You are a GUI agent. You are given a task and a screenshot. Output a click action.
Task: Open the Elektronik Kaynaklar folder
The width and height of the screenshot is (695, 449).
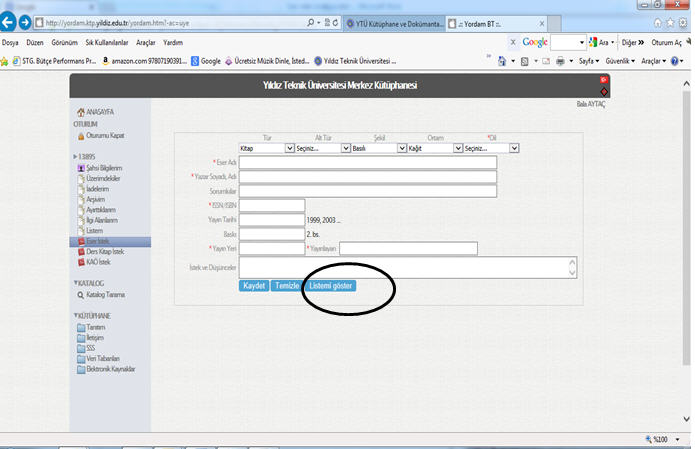(81, 369)
